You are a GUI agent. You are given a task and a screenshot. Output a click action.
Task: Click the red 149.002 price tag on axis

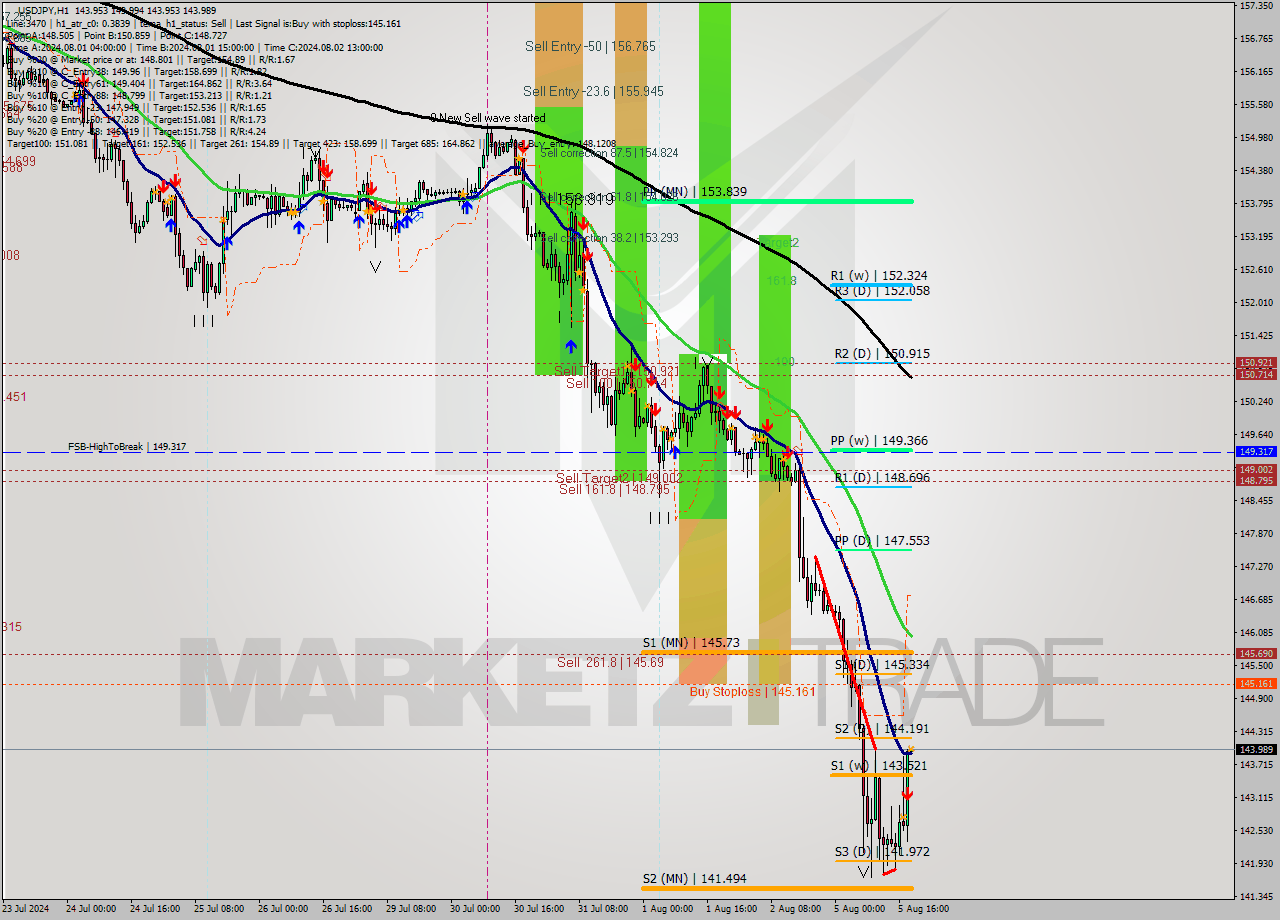1256,469
